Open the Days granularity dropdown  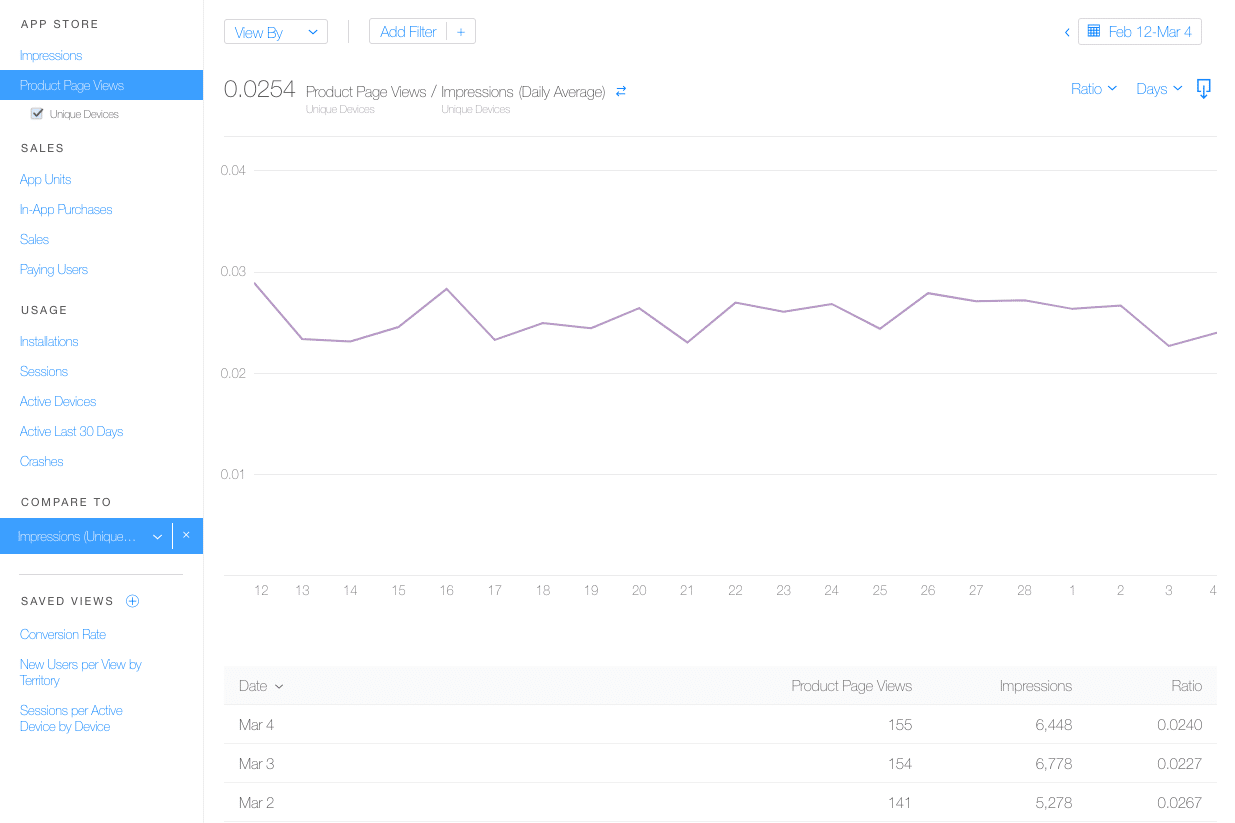click(1158, 89)
